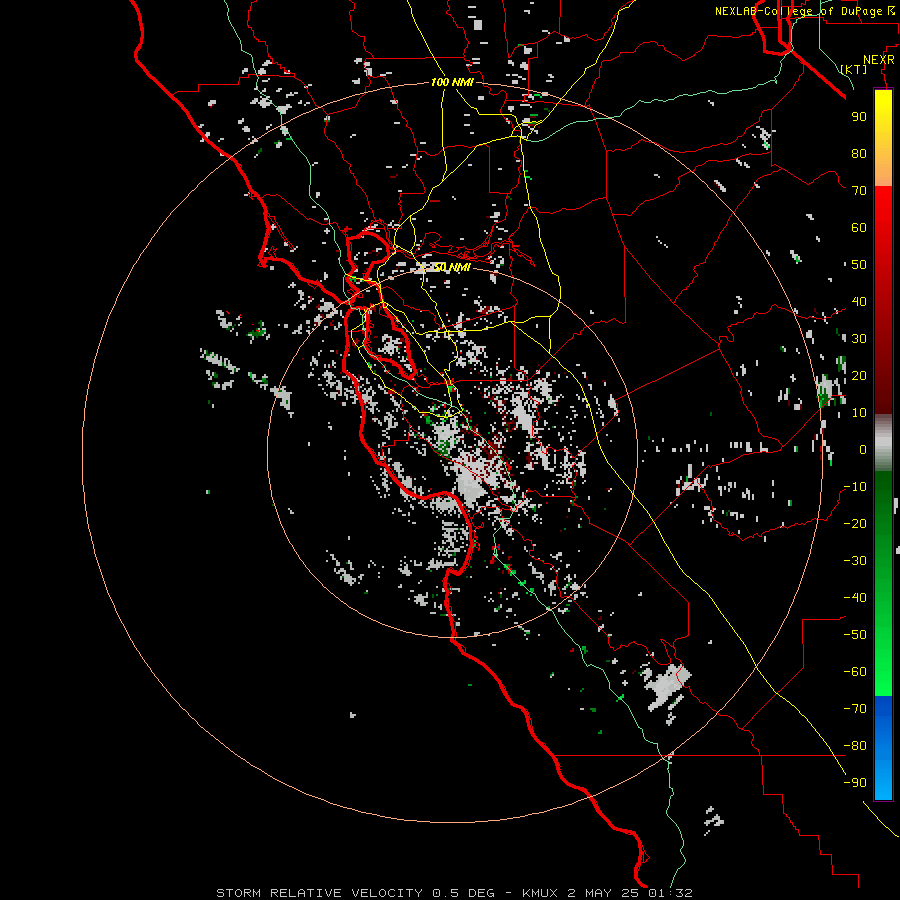Select the gray zero-velocity section of the color bar
This screenshot has width=900, height=900.
point(883,443)
